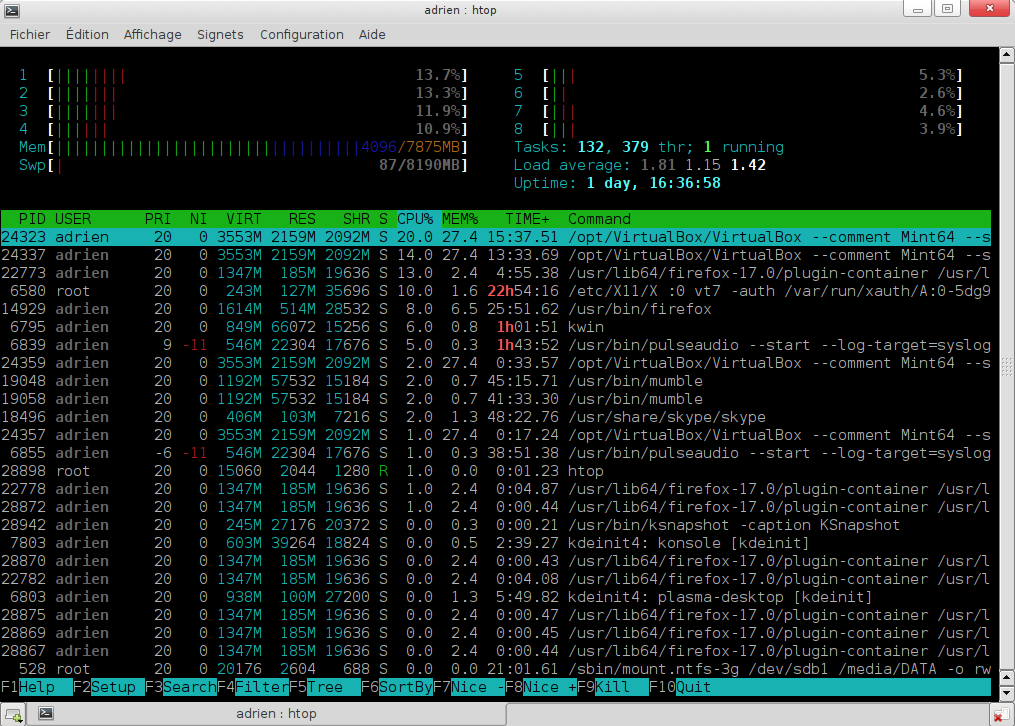Click the Tasks summary line
This screenshot has height=726, width=1015.
[649, 147]
